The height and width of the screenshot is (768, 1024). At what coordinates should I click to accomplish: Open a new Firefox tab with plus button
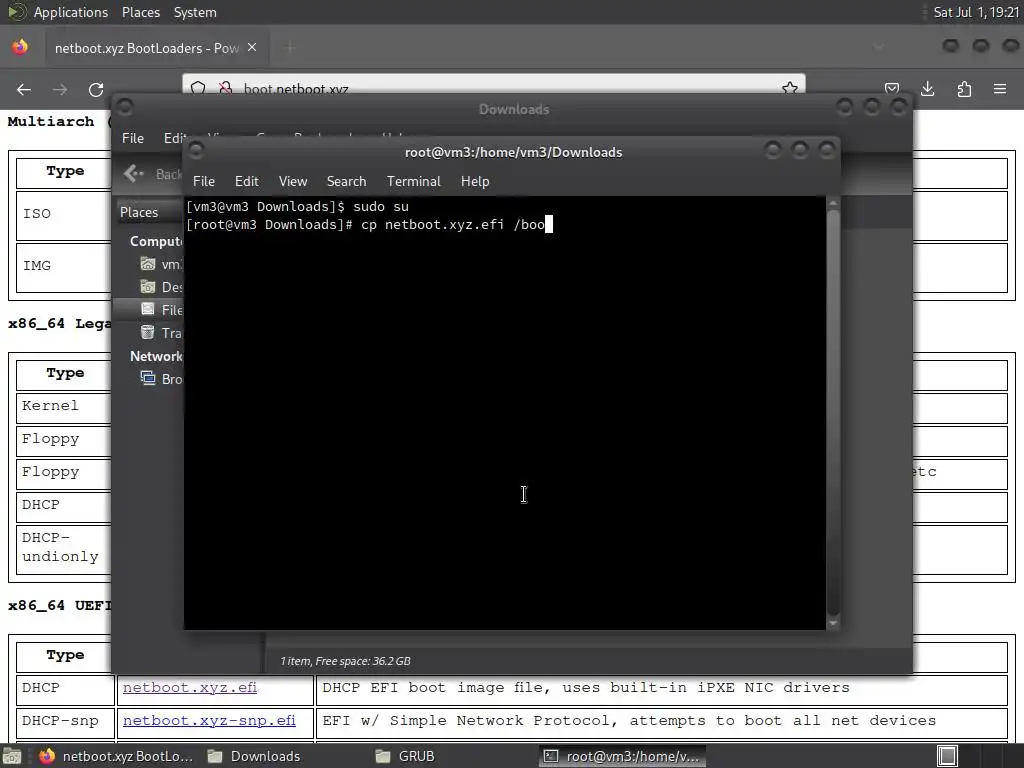click(291, 47)
